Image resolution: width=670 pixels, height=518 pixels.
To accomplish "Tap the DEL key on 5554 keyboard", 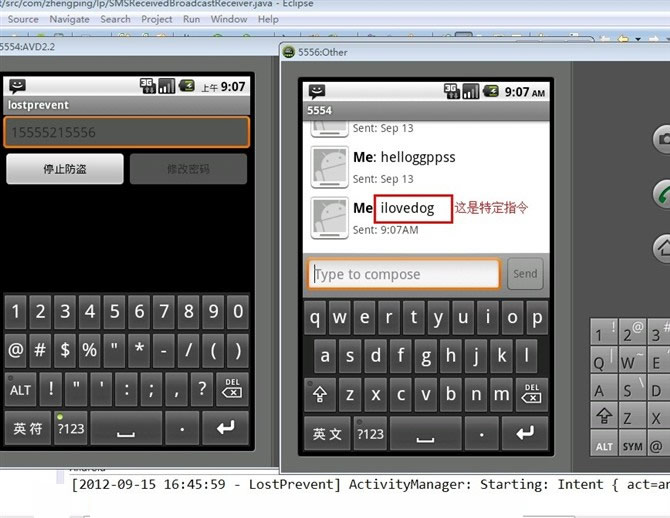I will click(232, 389).
